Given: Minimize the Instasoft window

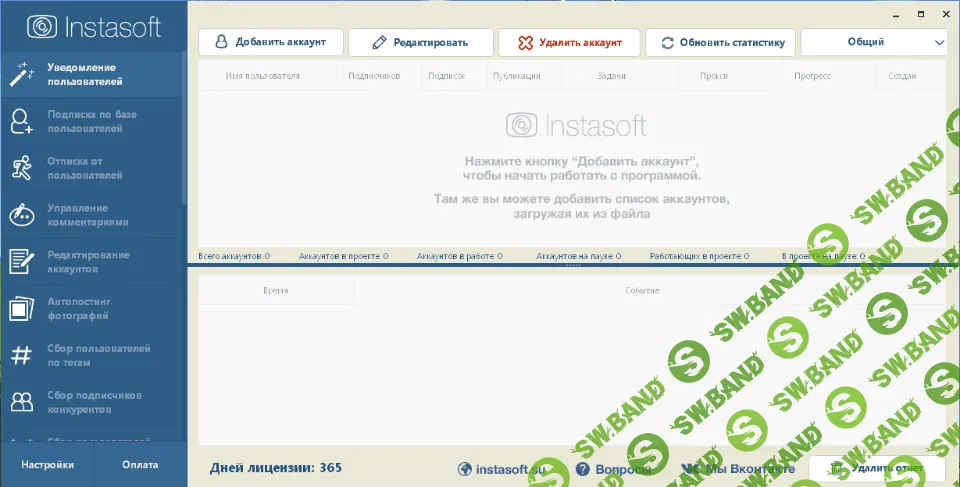Looking at the screenshot, I should pyautogui.click(x=896, y=14).
